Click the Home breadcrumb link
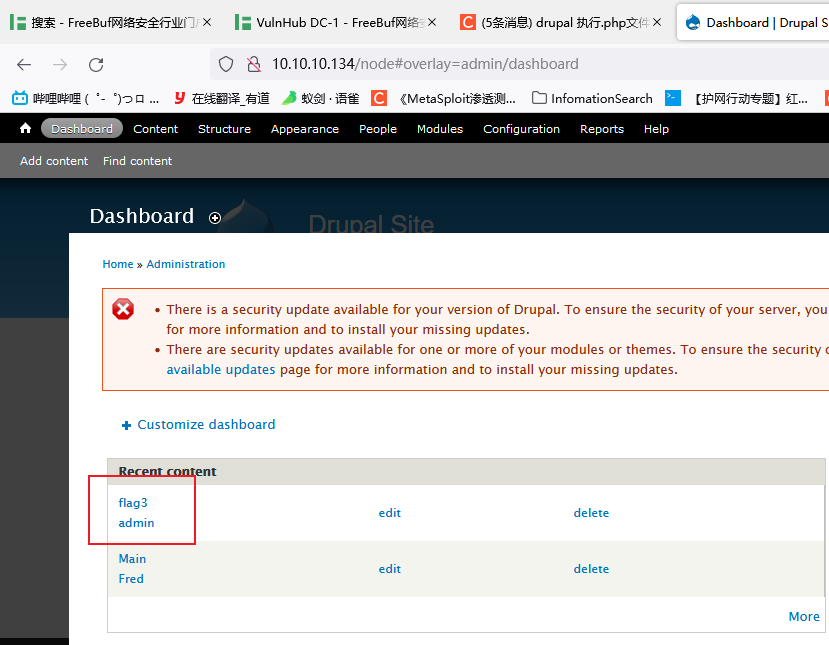Viewport: 829px width, 645px height. pos(118,264)
